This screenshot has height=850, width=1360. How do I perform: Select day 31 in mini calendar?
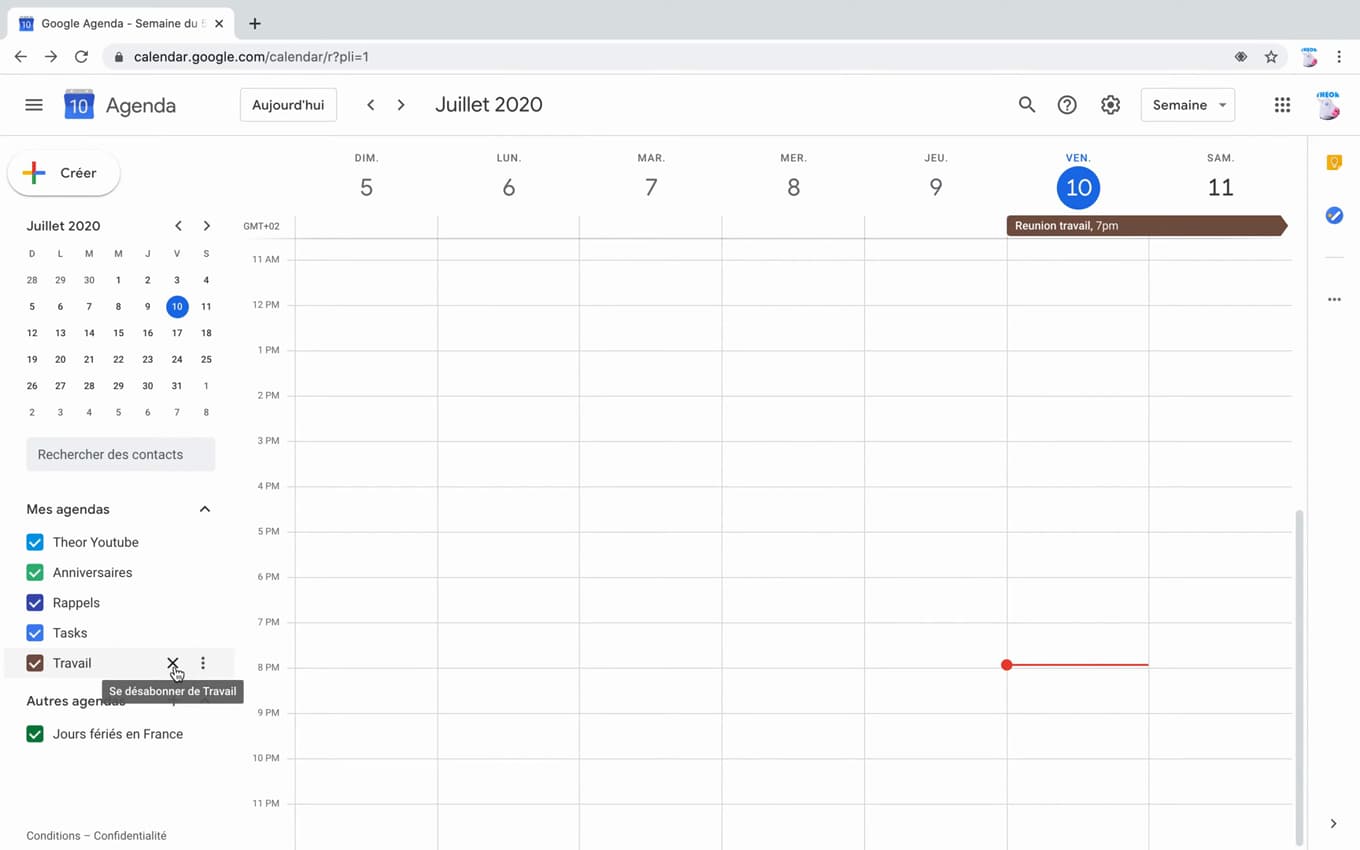pos(177,386)
